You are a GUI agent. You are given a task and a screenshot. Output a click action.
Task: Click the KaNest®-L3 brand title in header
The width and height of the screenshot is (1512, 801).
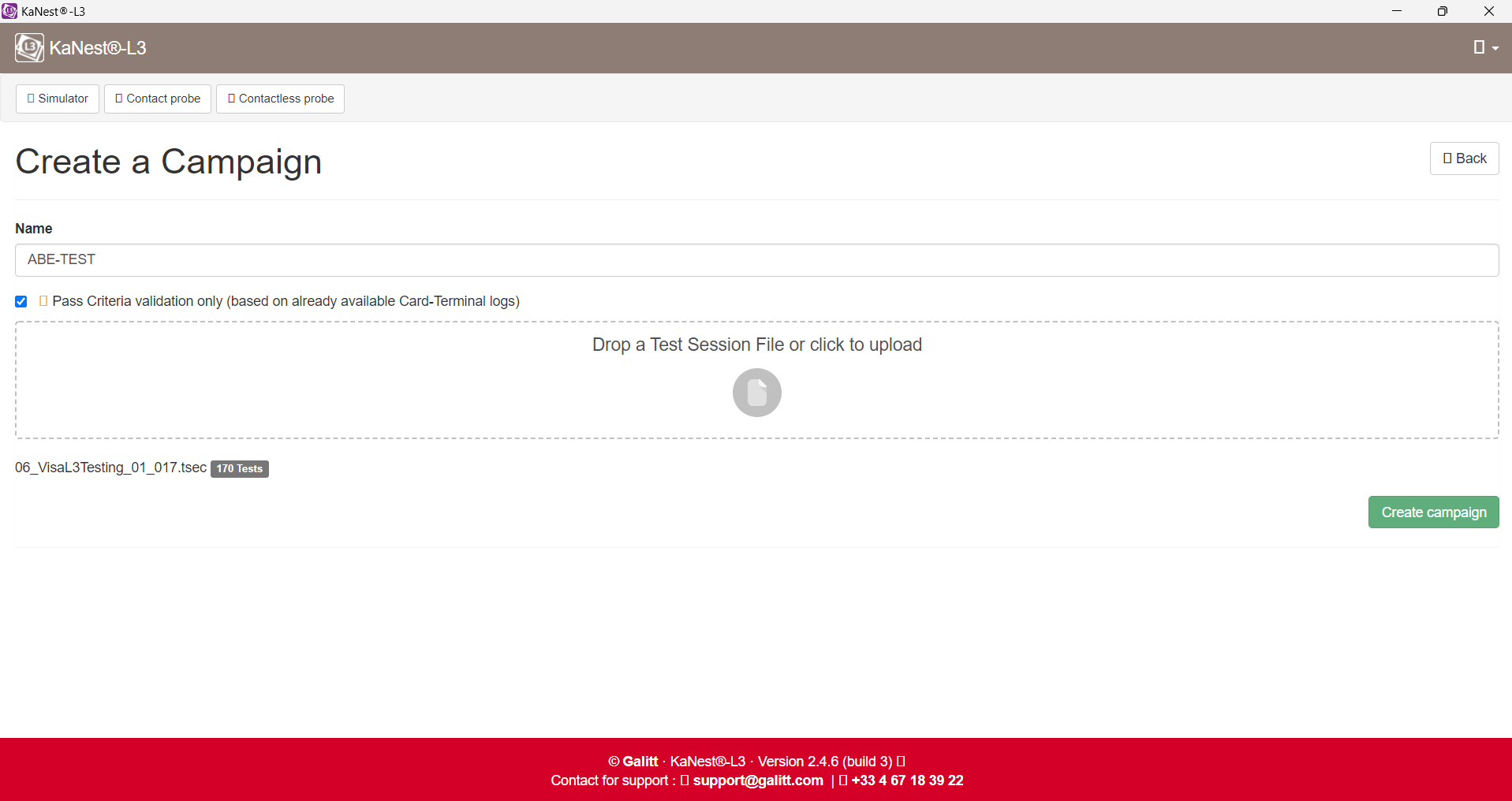(x=98, y=48)
